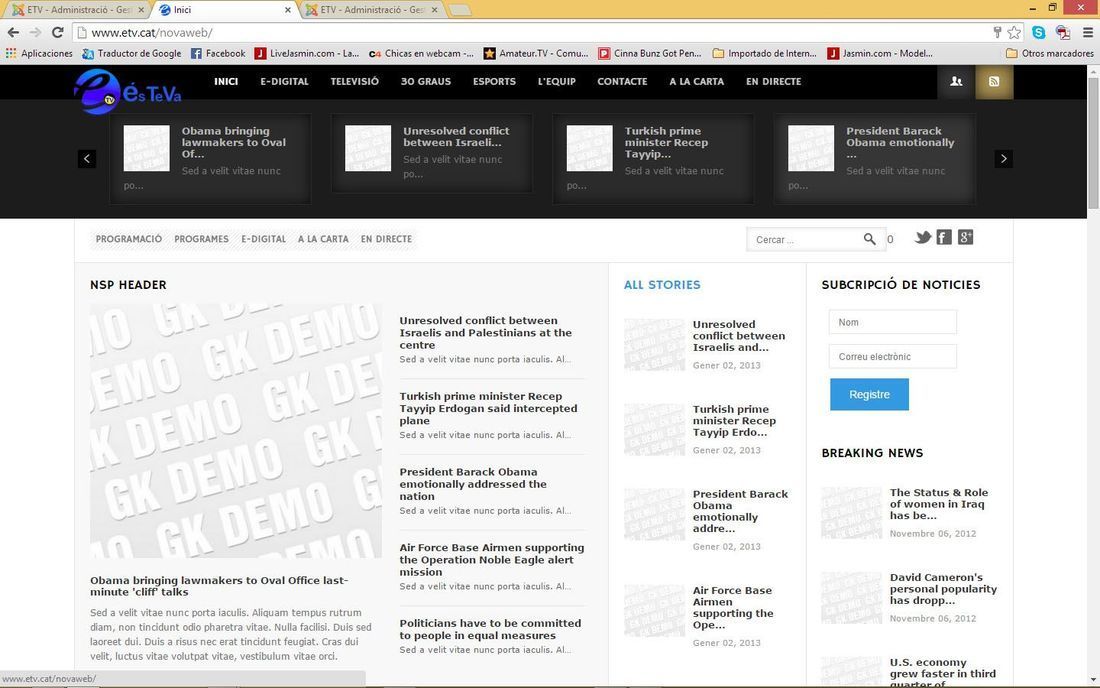Open the user login icon in header
Viewport: 1100px width, 688px height.
click(955, 81)
